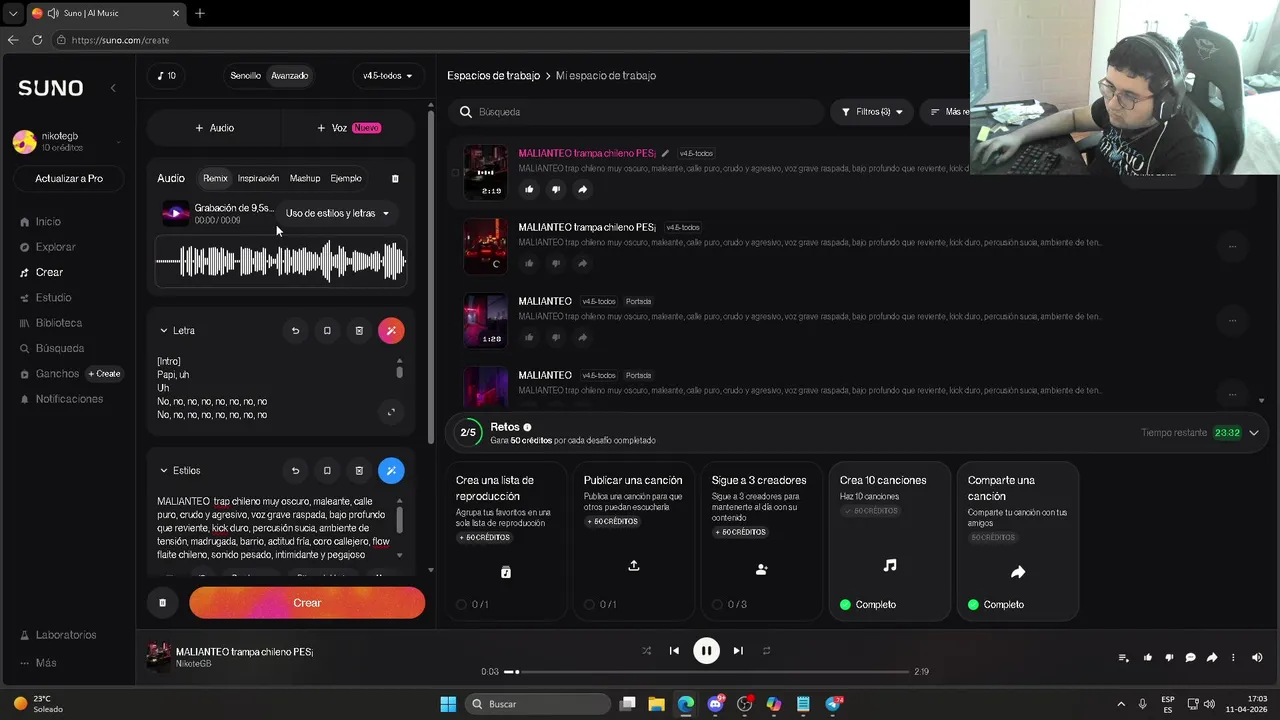Click the pink magic wand in Letra
The height and width of the screenshot is (720, 1280).
tap(391, 330)
